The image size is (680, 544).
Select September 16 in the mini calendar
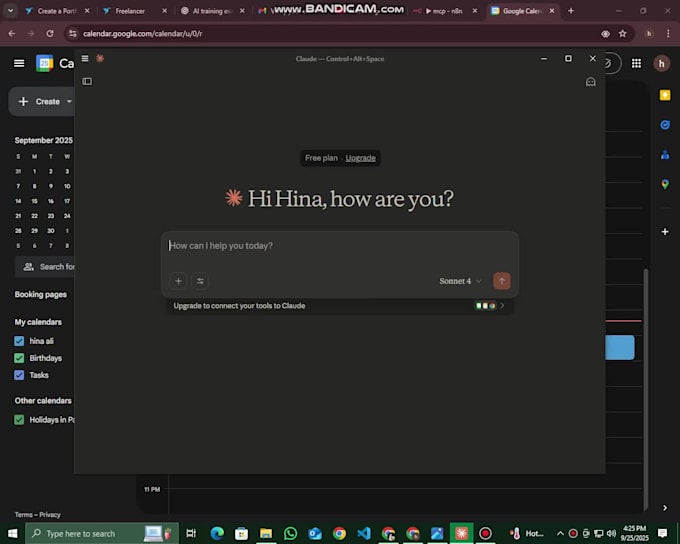51,201
